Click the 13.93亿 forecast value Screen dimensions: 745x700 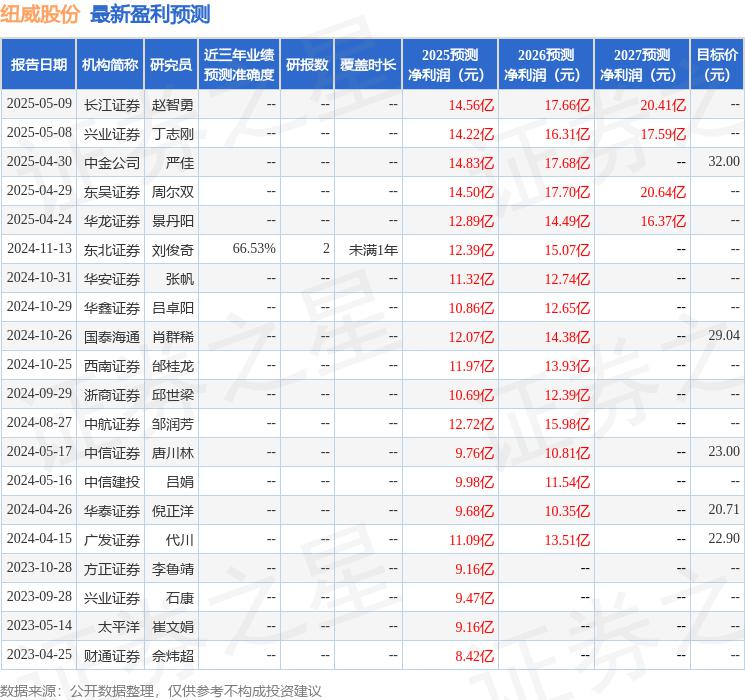point(567,366)
